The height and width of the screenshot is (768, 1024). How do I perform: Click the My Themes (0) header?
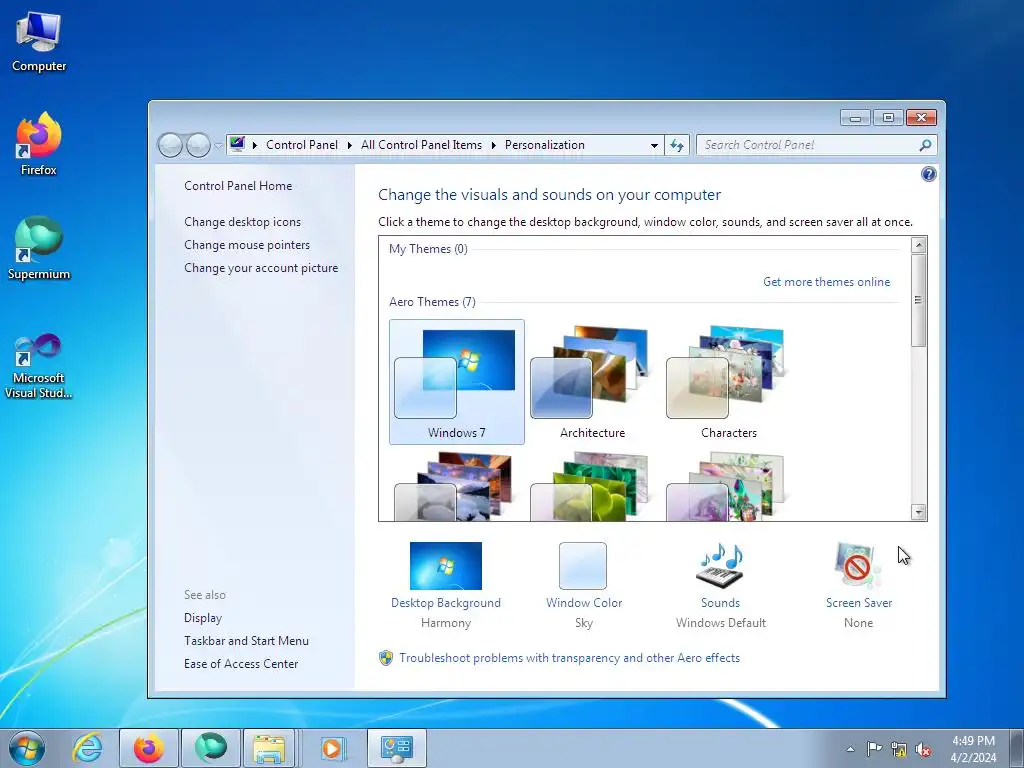(x=428, y=249)
